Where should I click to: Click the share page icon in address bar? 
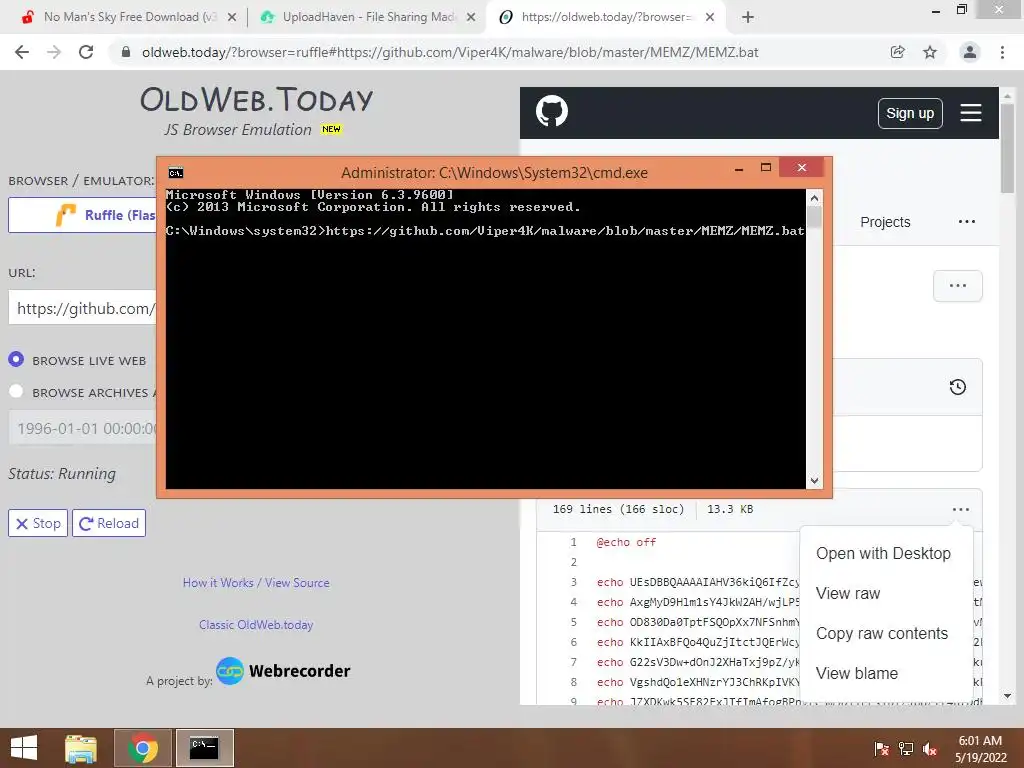tap(897, 52)
